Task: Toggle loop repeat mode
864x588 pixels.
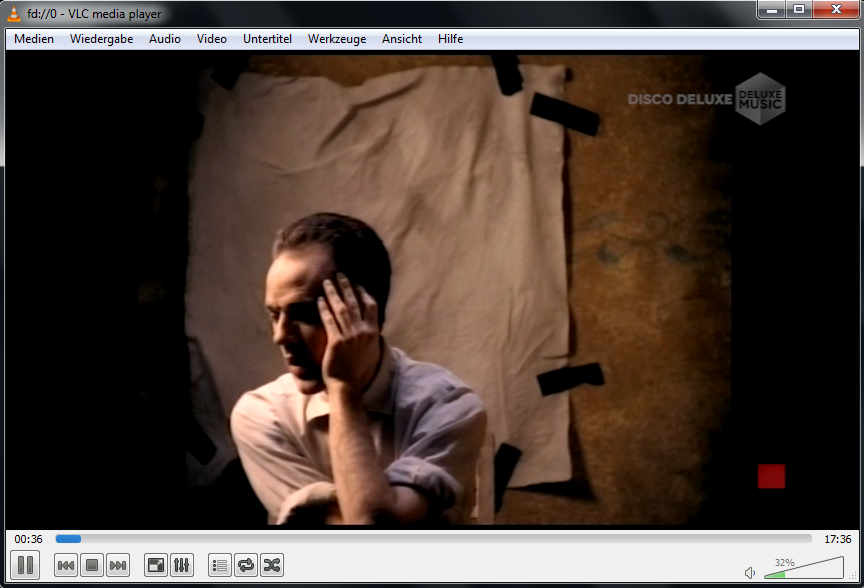Action: tap(246, 566)
